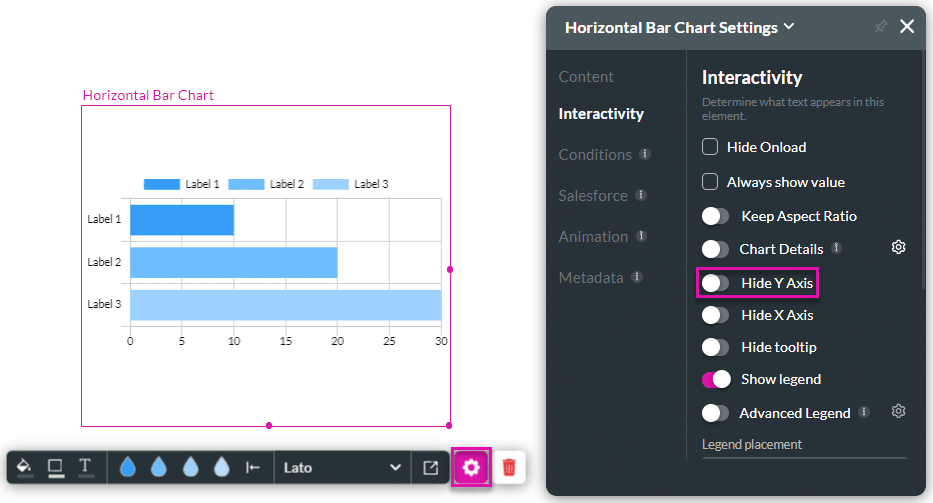The width and height of the screenshot is (933, 503).
Task: Click the open external link icon
Action: tap(430, 467)
